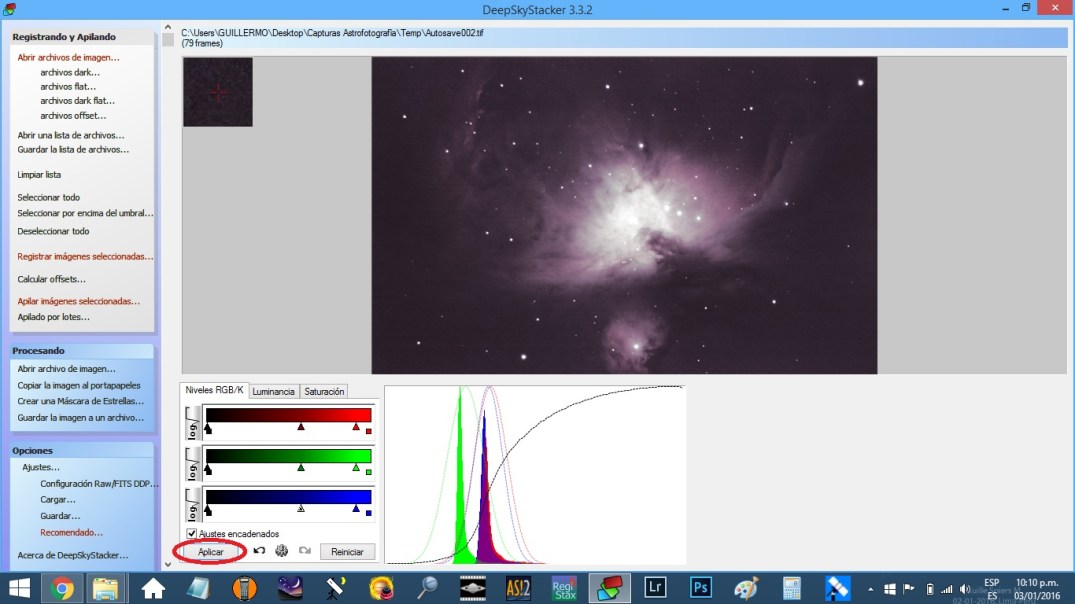Image resolution: width=1075 pixels, height=604 pixels.
Task: Redo the levels adjustment
Action: [304, 551]
